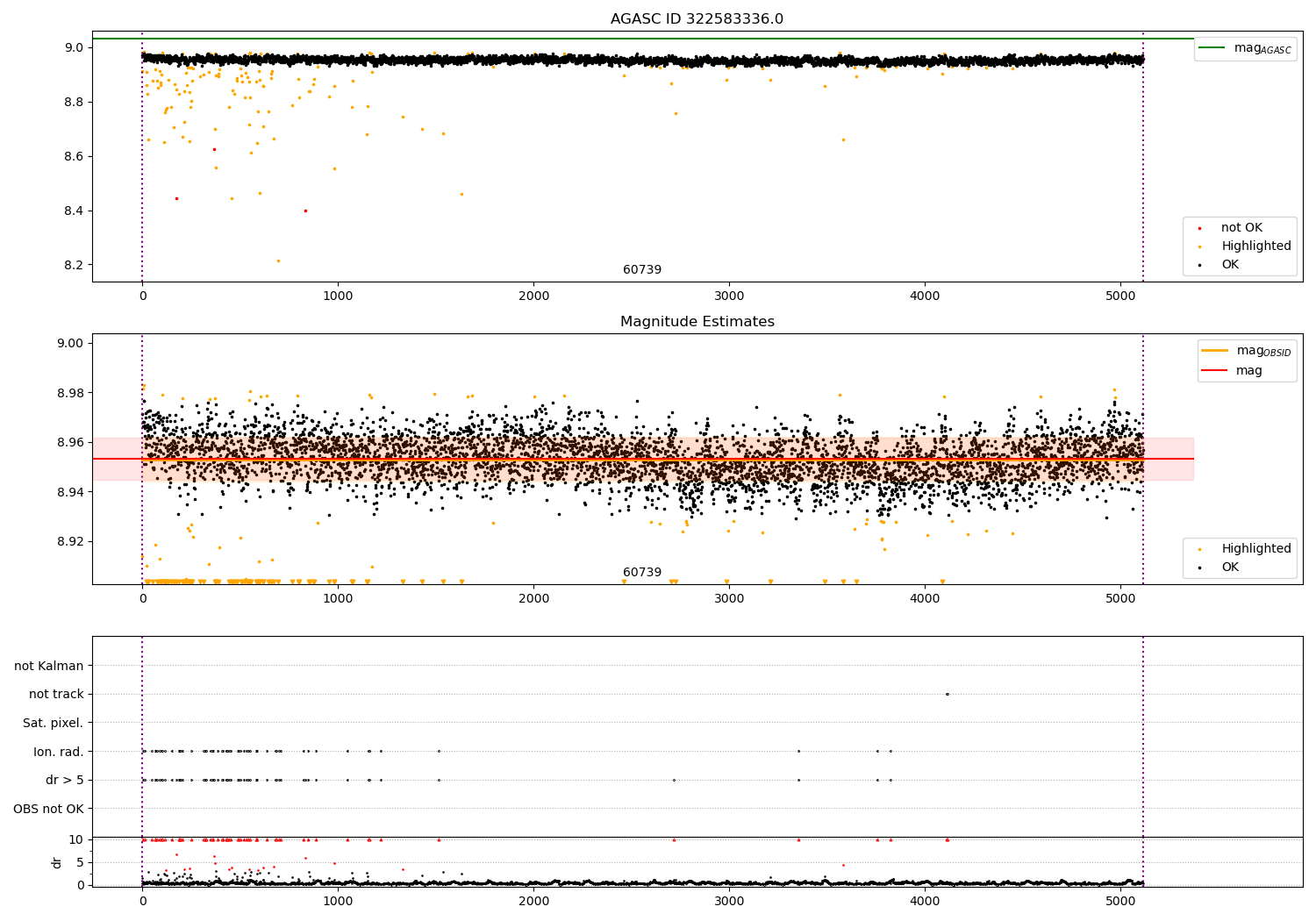Image resolution: width=1316 pixels, height=921 pixels.
Task: Click the '8.96' y tick on middle plot
Action: [x=72, y=442]
